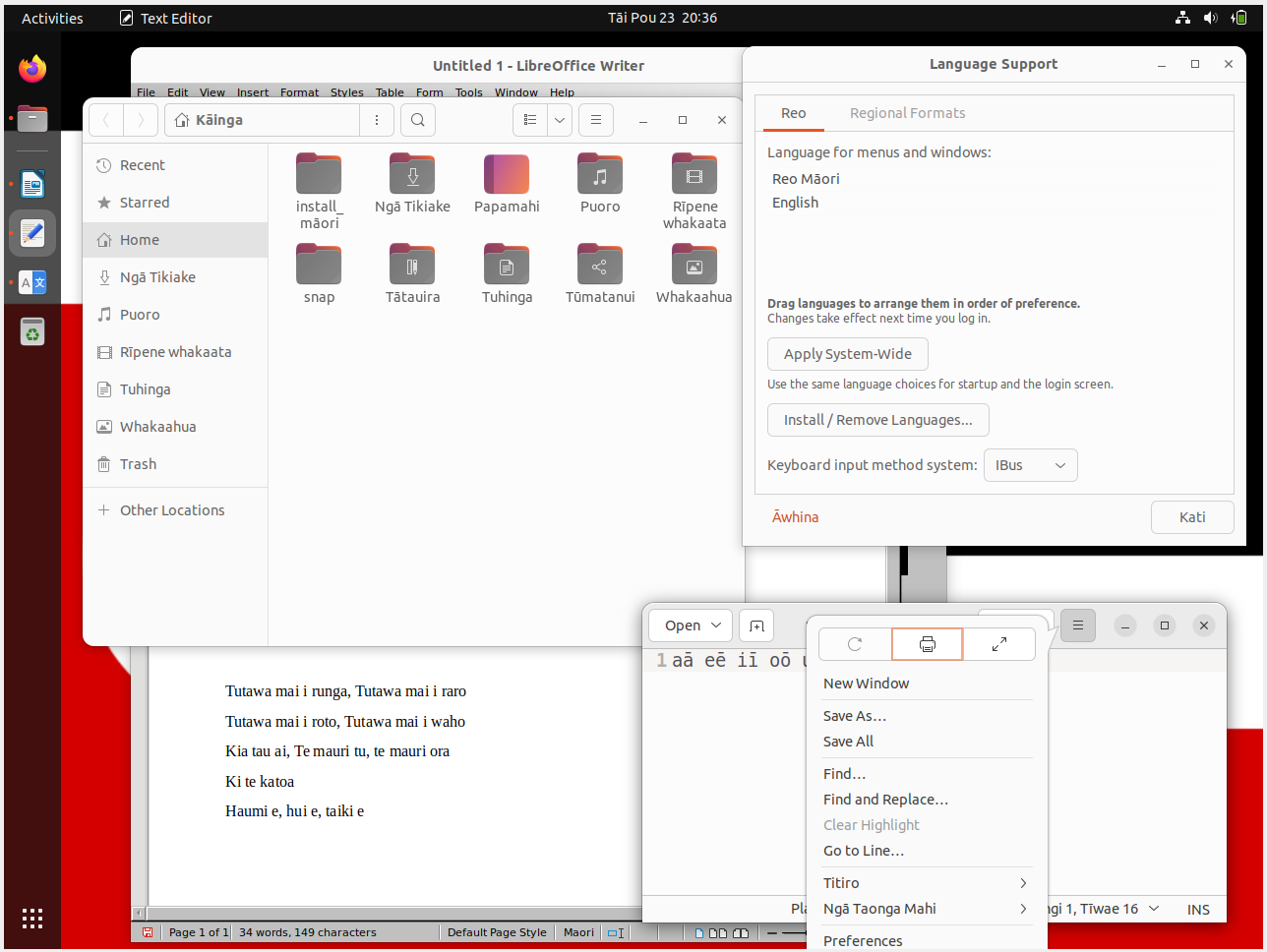Toggle list view in the Files window
The width and height of the screenshot is (1267, 952).
coord(528,119)
